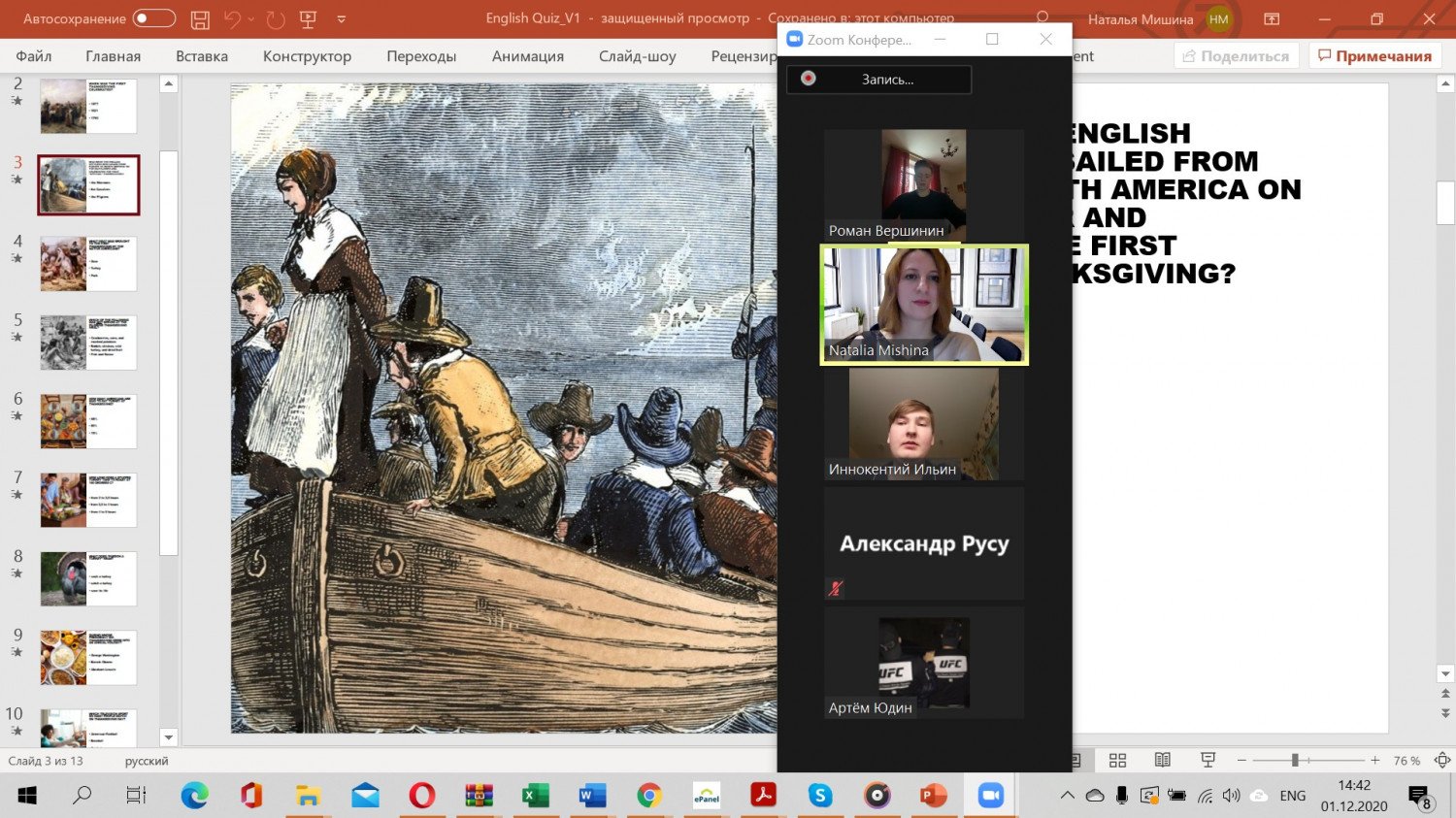Select slide 6 thumbnail
The image size is (1456, 818).
point(88,420)
